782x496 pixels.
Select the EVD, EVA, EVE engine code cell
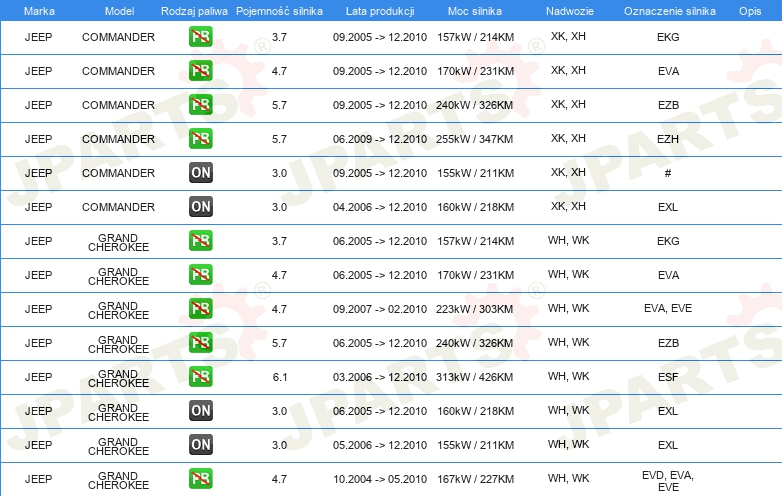(x=668, y=481)
